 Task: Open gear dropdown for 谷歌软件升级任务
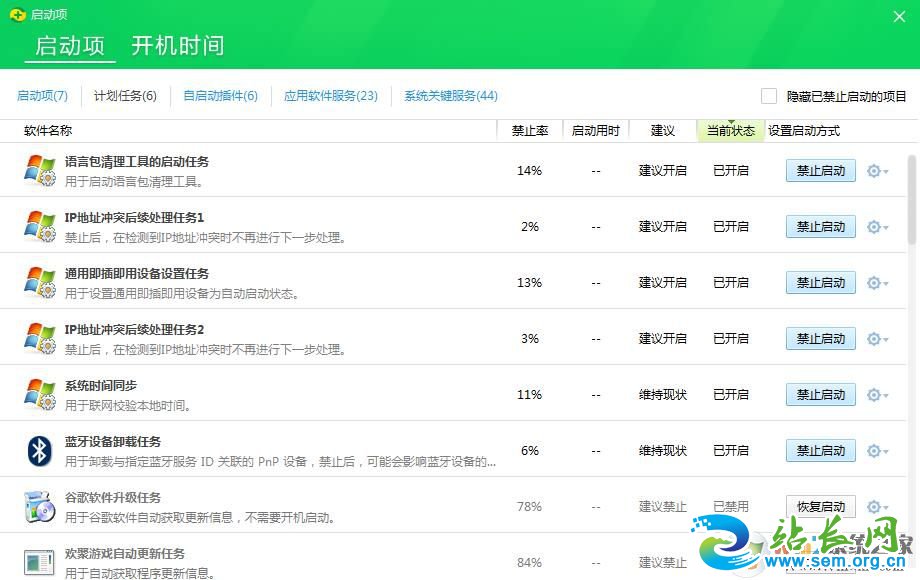877,507
